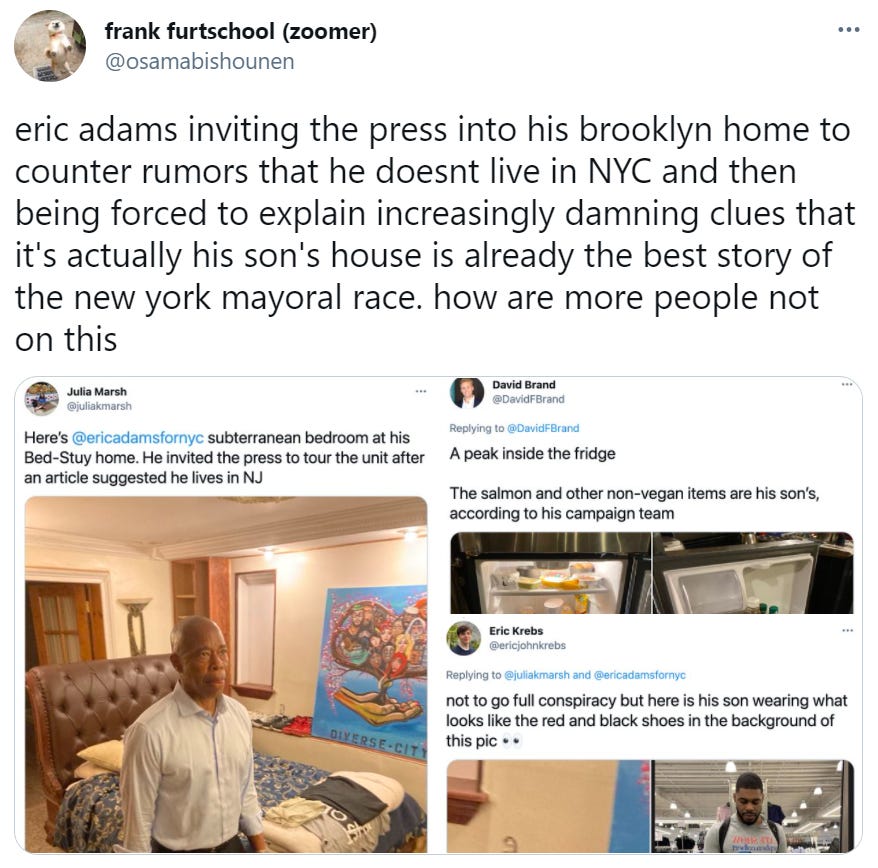The width and height of the screenshot is (878, 868).
Task: Open Eric Krebs tweet's more options
Action: pos(848,631)
